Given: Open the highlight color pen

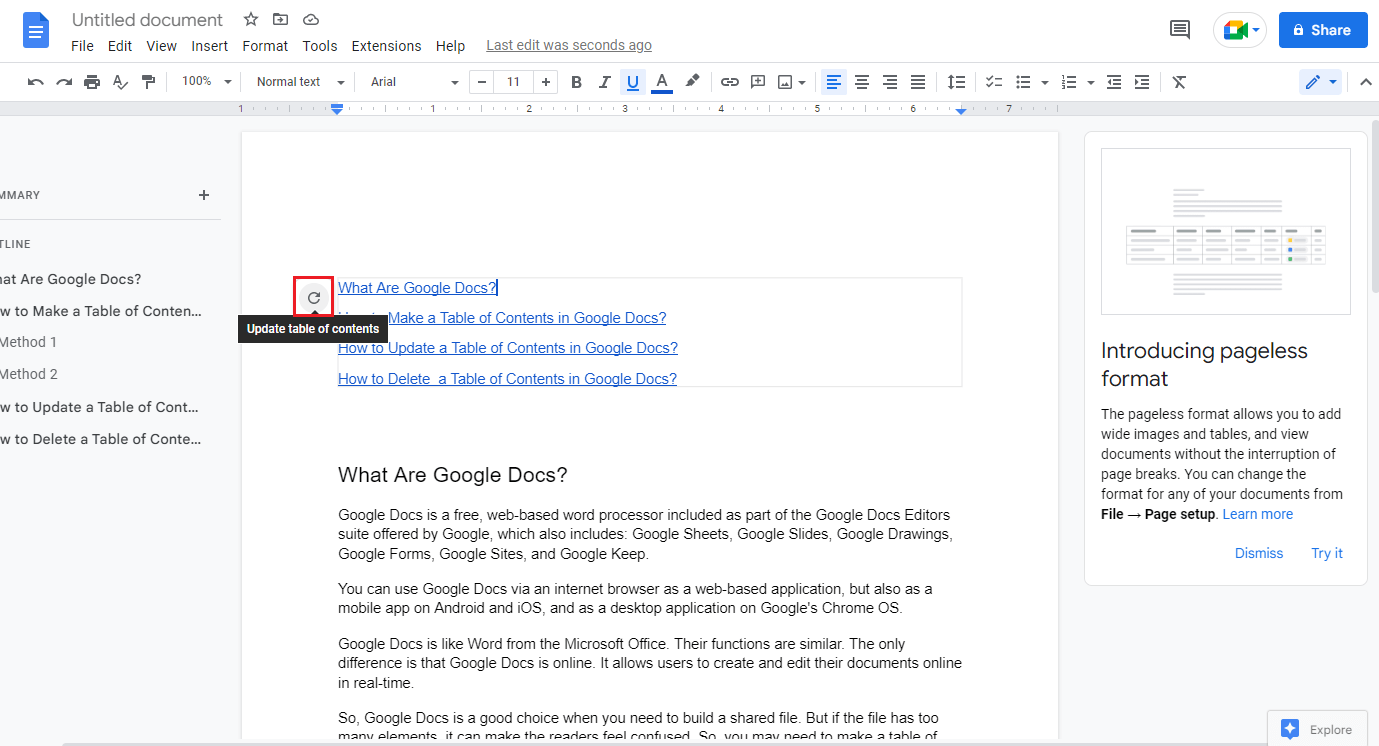Looking at the screenshot, I should tap(692, 82).
